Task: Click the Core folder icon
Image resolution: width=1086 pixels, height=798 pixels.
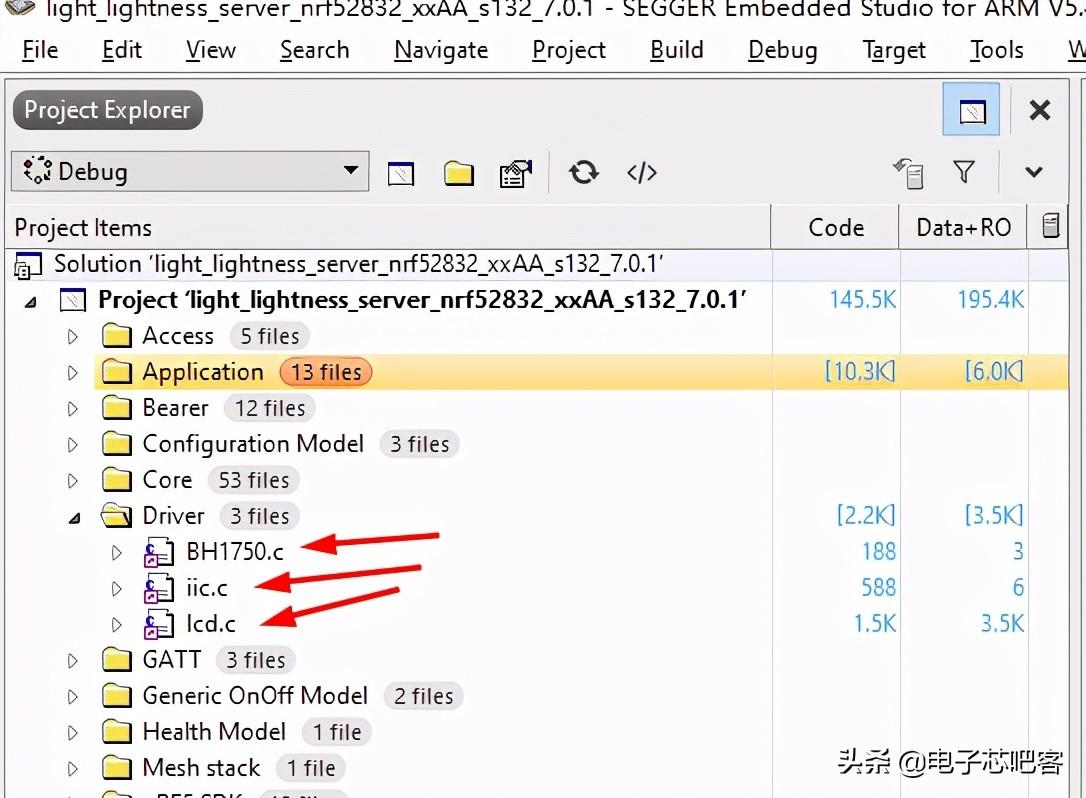Action: 116,480
